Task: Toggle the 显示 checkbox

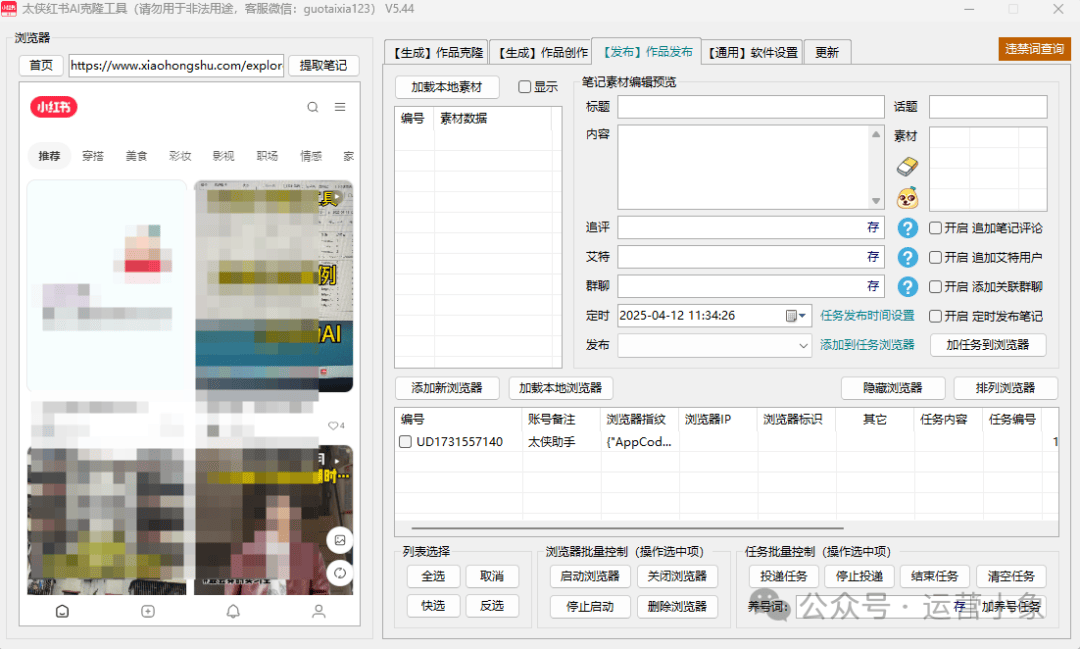Action: pyautogui.click(x=525, y=87)
